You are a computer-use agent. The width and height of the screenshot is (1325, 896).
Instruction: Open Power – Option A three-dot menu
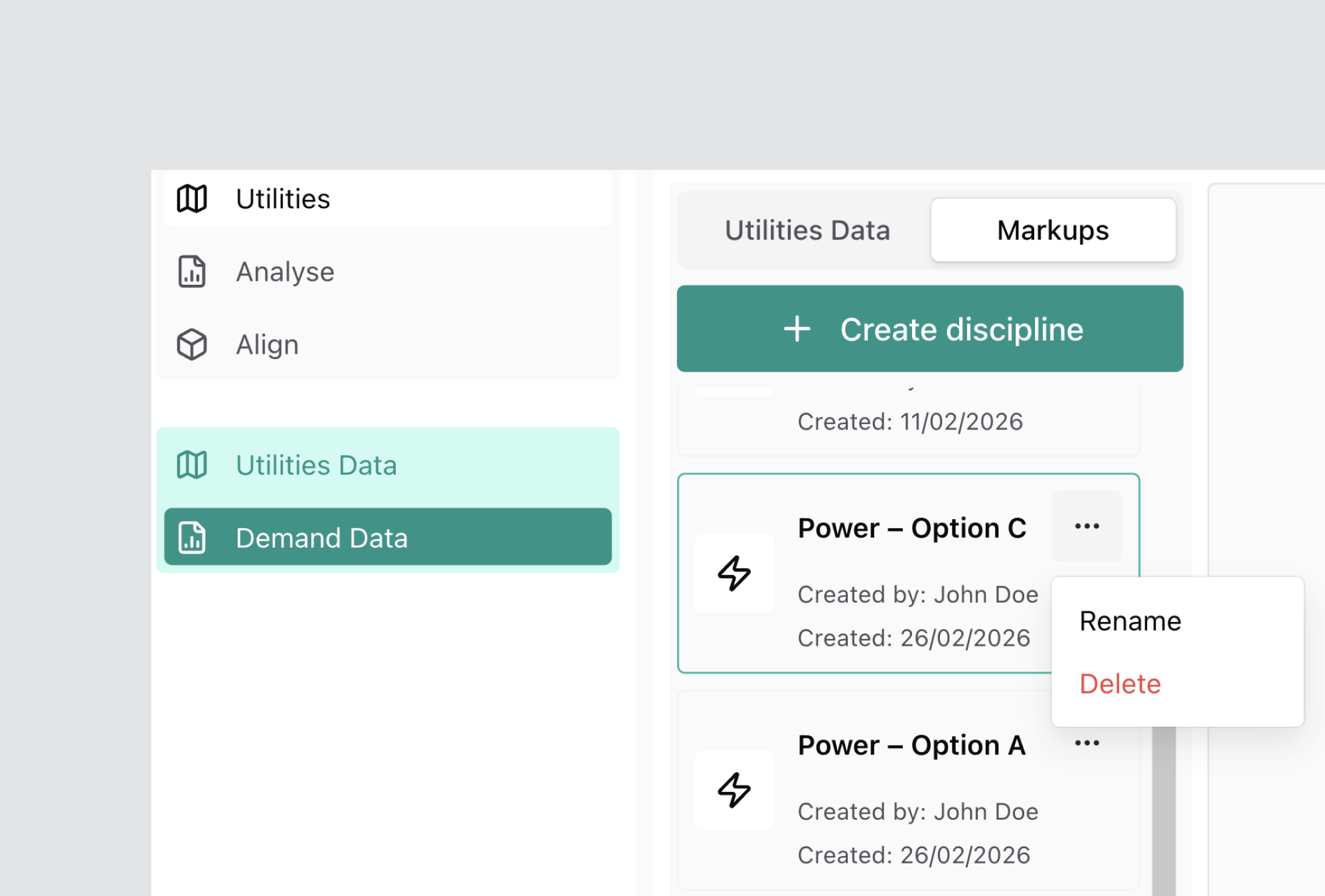click(x=1087, y=743)
